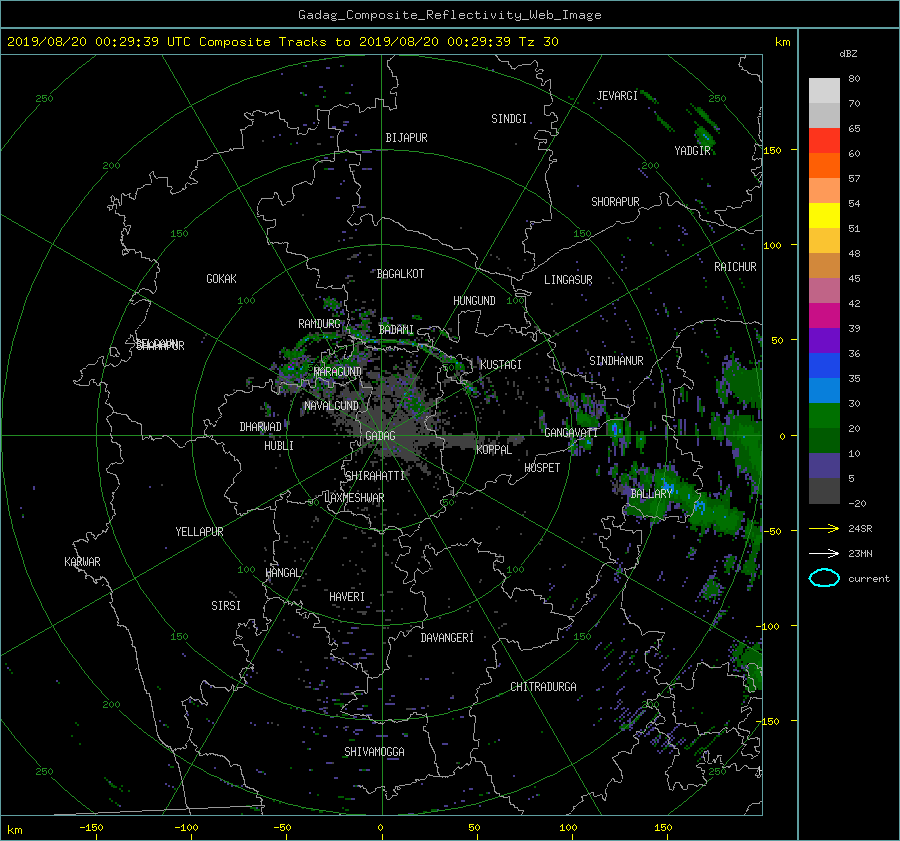
Task: Click the BALLARY city label
Action: tap(651, 494)
